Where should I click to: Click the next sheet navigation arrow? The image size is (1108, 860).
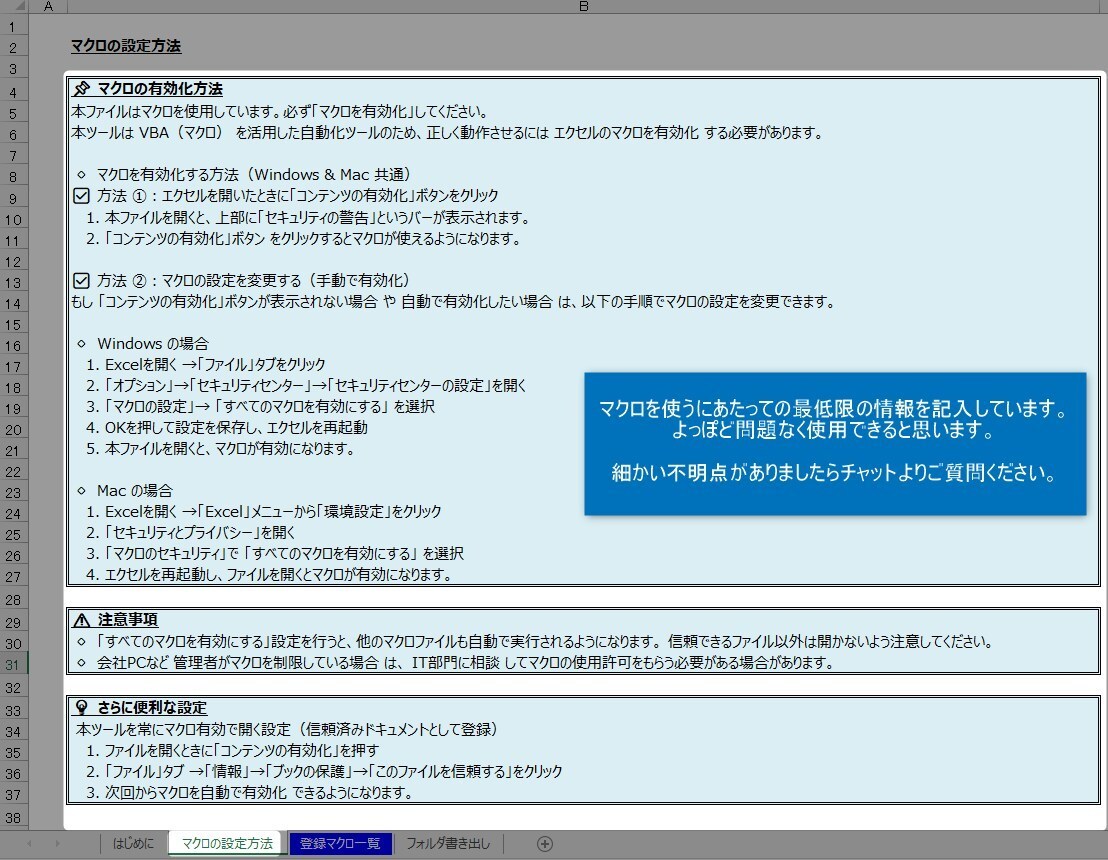pyautogui.click(x=57, y=843)
